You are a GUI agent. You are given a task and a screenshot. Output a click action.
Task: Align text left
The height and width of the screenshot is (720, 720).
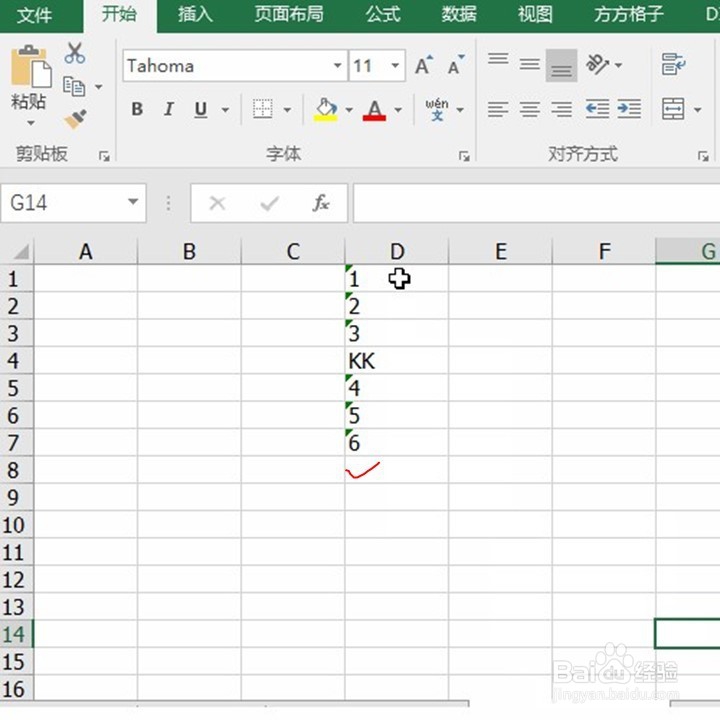pyautogui.click(x=498, y=109)
